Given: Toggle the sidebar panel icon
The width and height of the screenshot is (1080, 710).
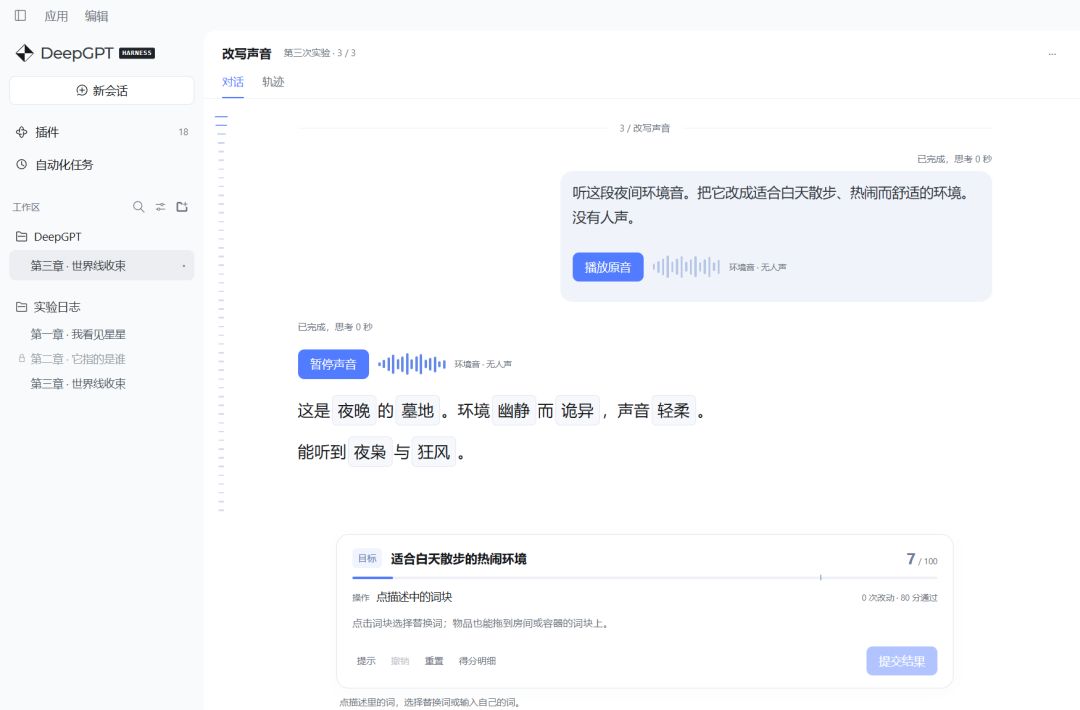Looking at the screenshot, I should (21, 15).
